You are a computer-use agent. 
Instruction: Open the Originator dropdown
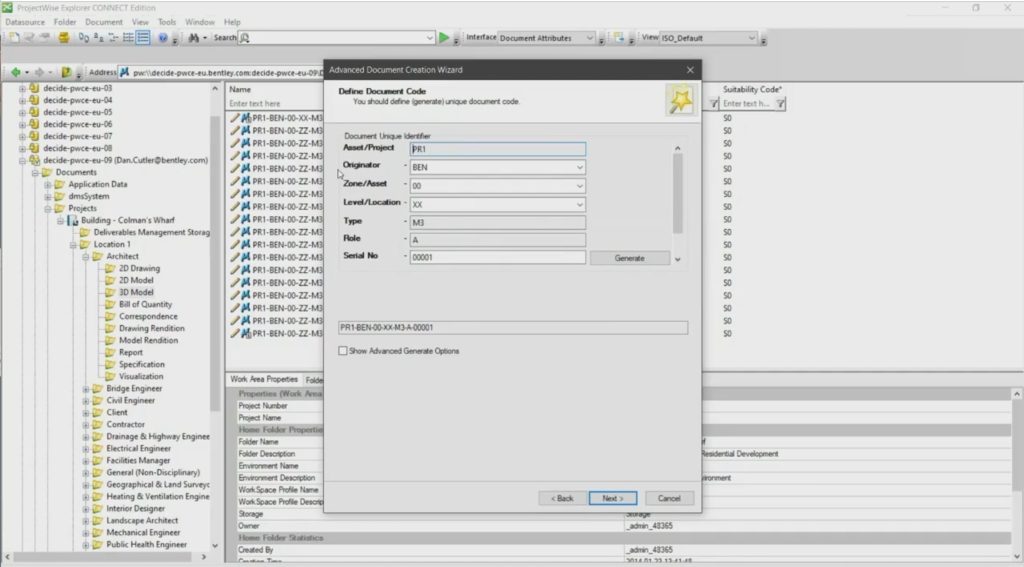[x=579, y=167]
